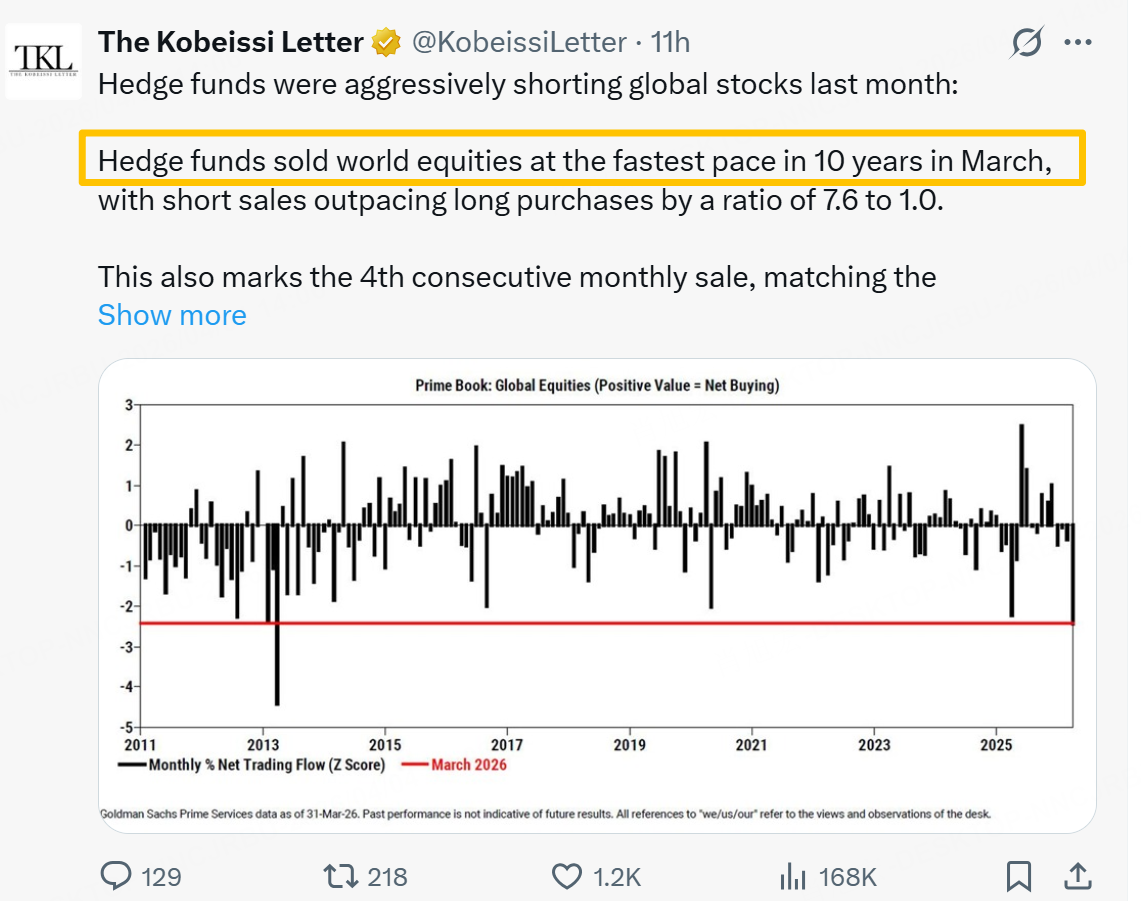
Task: Click the 1.2K likes count
Action: point(616,877)
